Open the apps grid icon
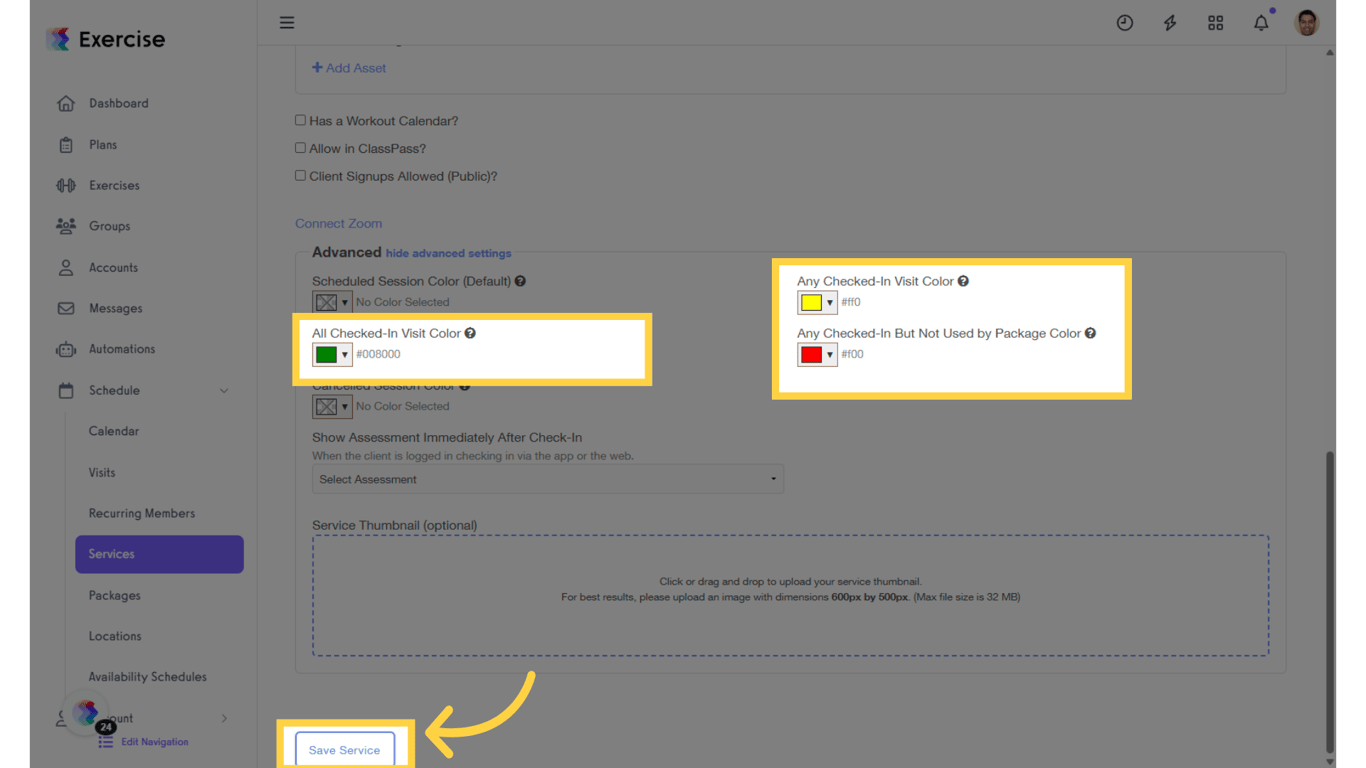The width and height of the screenshot is (1366, 768). click(1216, 23)
